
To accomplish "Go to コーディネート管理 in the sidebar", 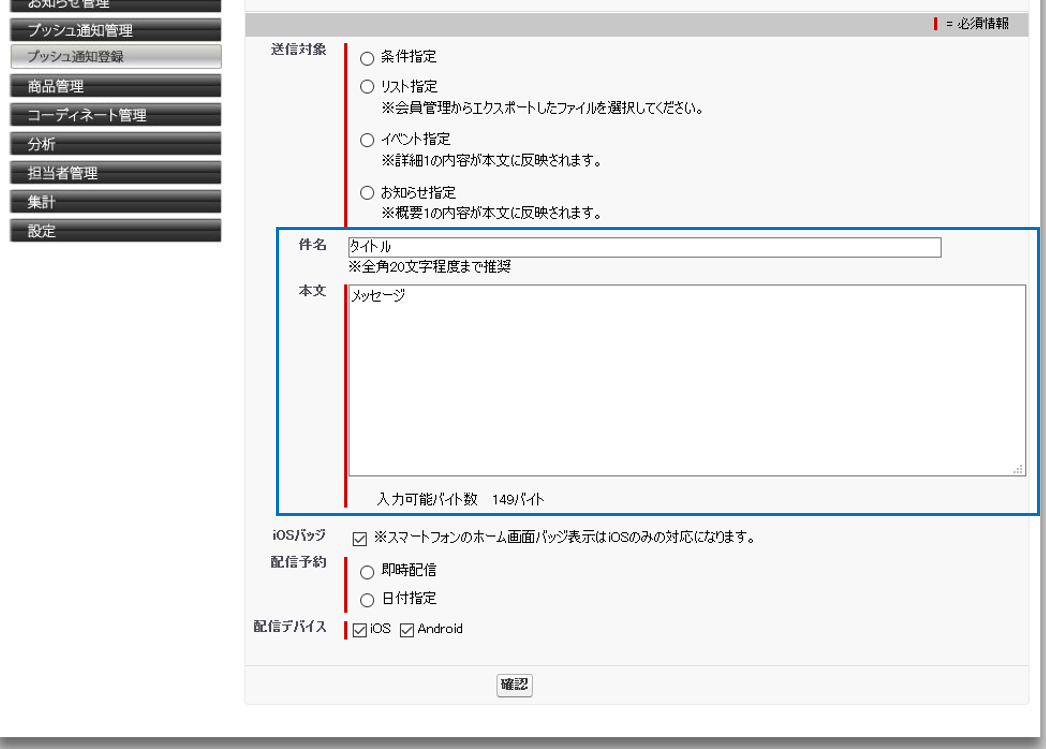I will click(115, 115).
